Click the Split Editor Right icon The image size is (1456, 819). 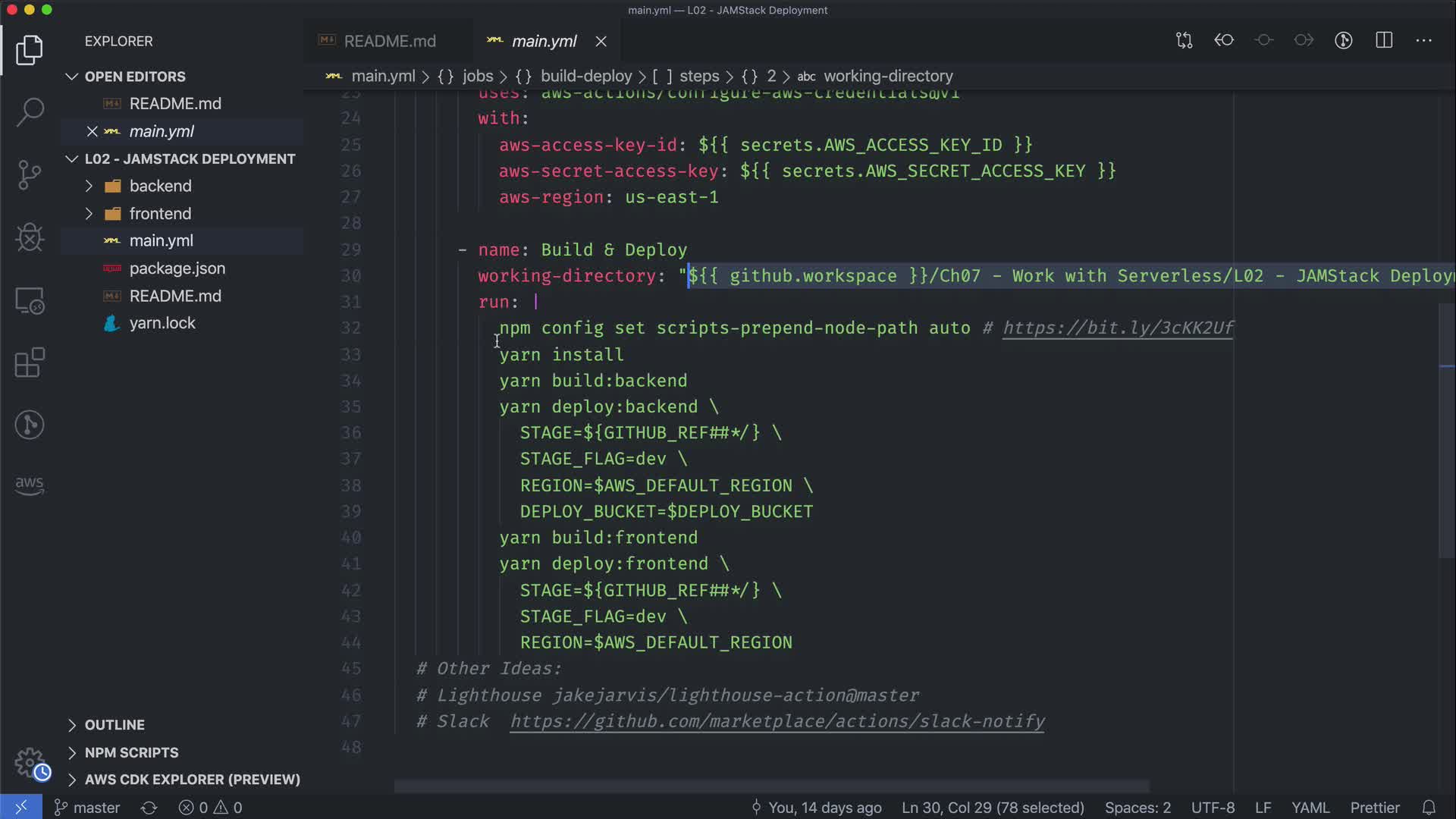[x=1384, y=41]
